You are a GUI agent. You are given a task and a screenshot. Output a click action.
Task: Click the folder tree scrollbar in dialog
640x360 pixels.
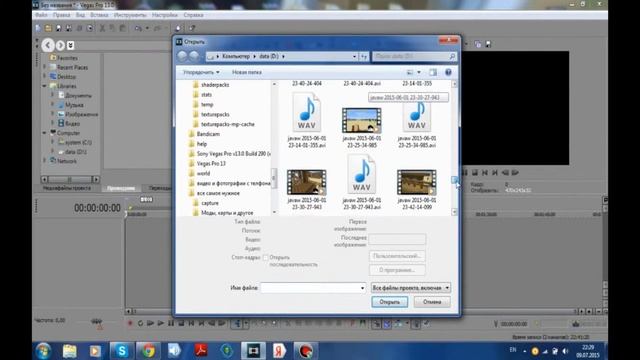(x=274, y=148)
